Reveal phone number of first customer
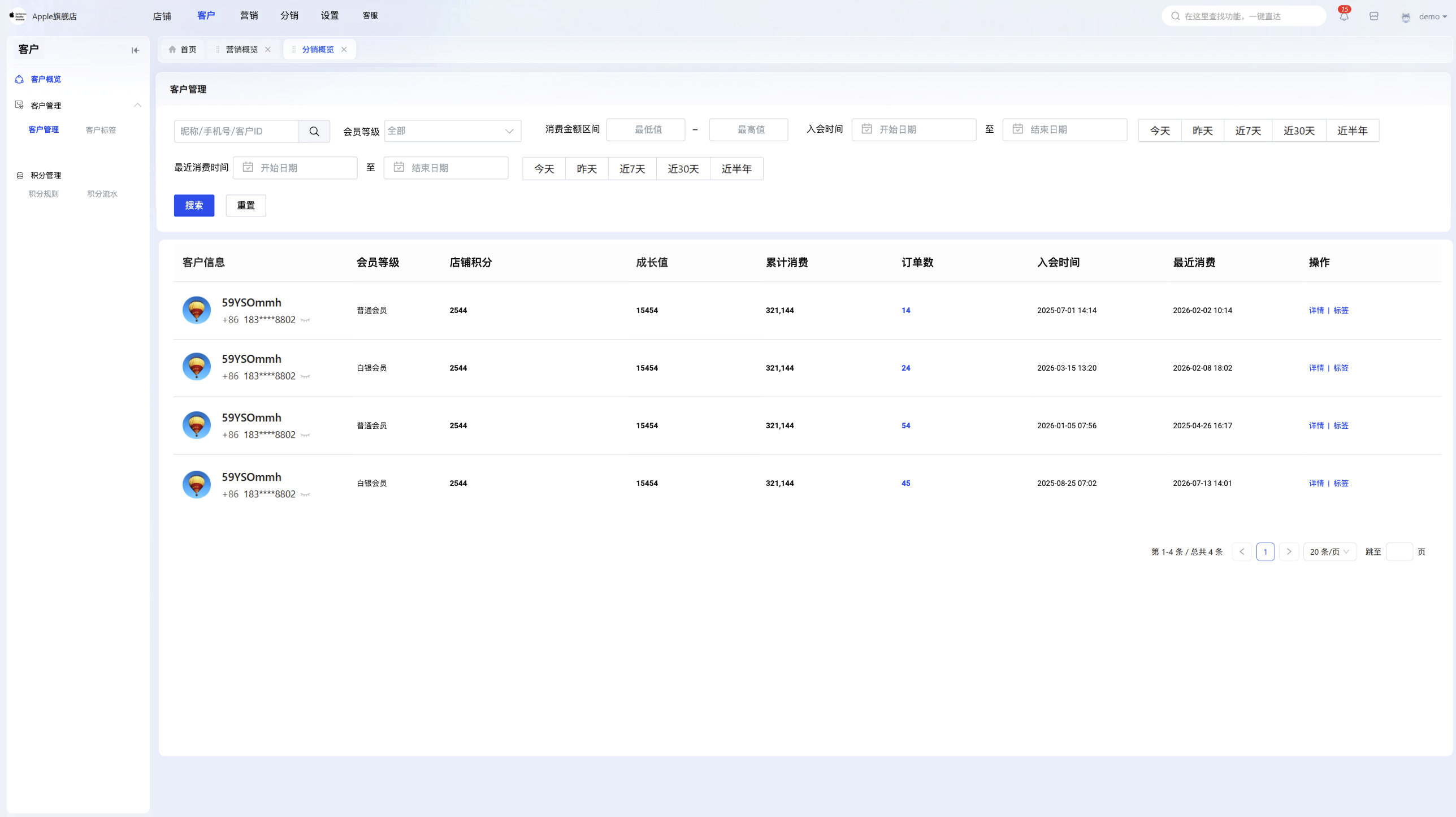 [305, 320]
